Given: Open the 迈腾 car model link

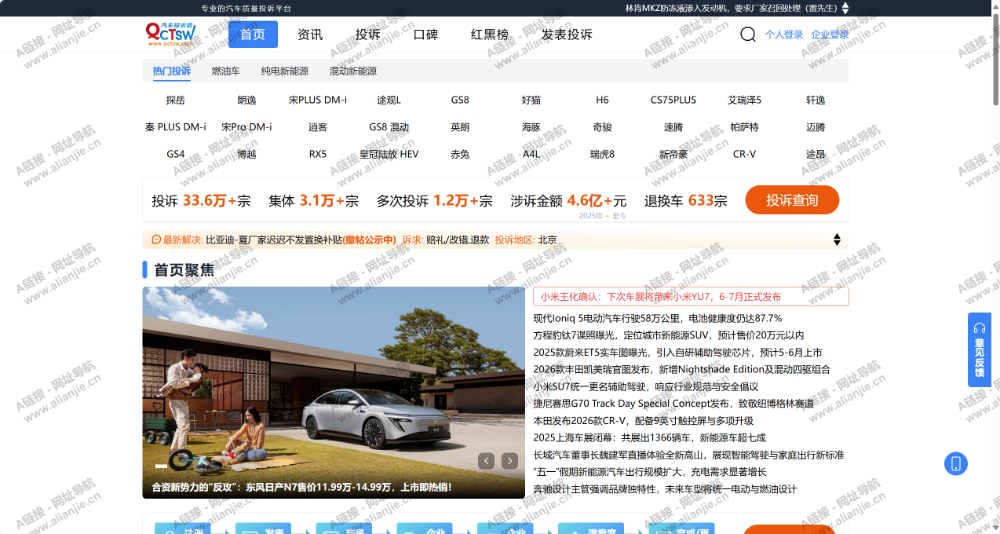Looking at the screenshot, I should [816, 127].
